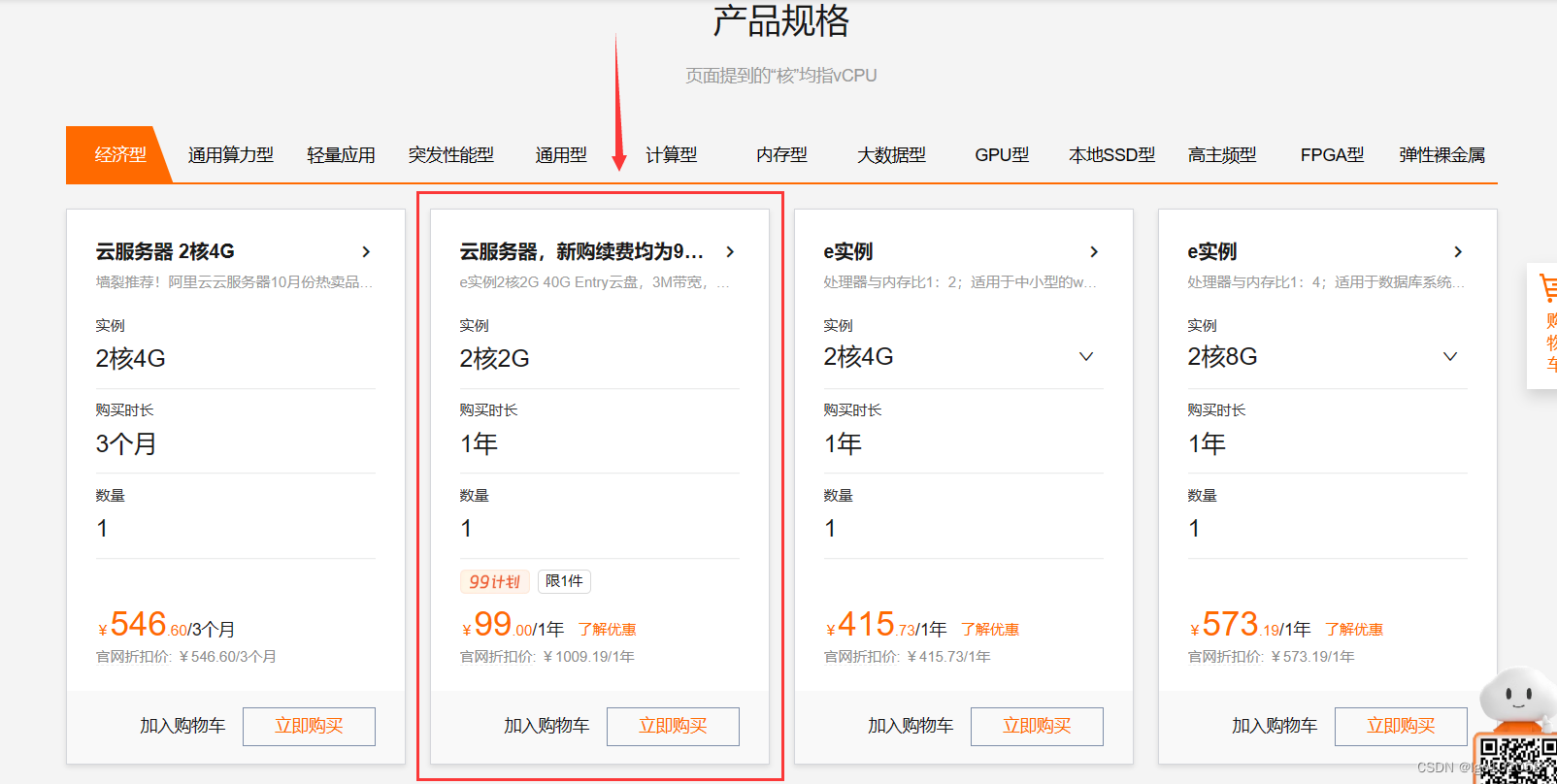Open the 云服务器，新购续费均为9… title
Image resolution: width=1557 pixels, height=784 pixels.
(581, 251)
